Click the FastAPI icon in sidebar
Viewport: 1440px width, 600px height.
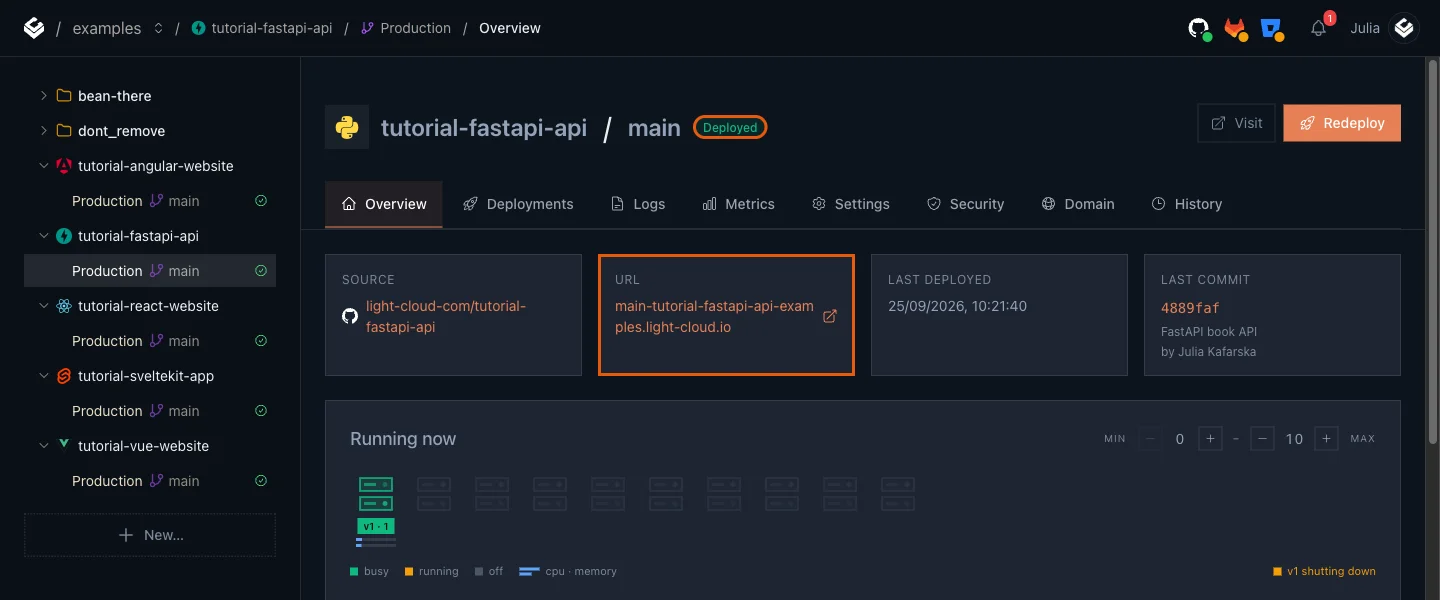coord(64,236)
